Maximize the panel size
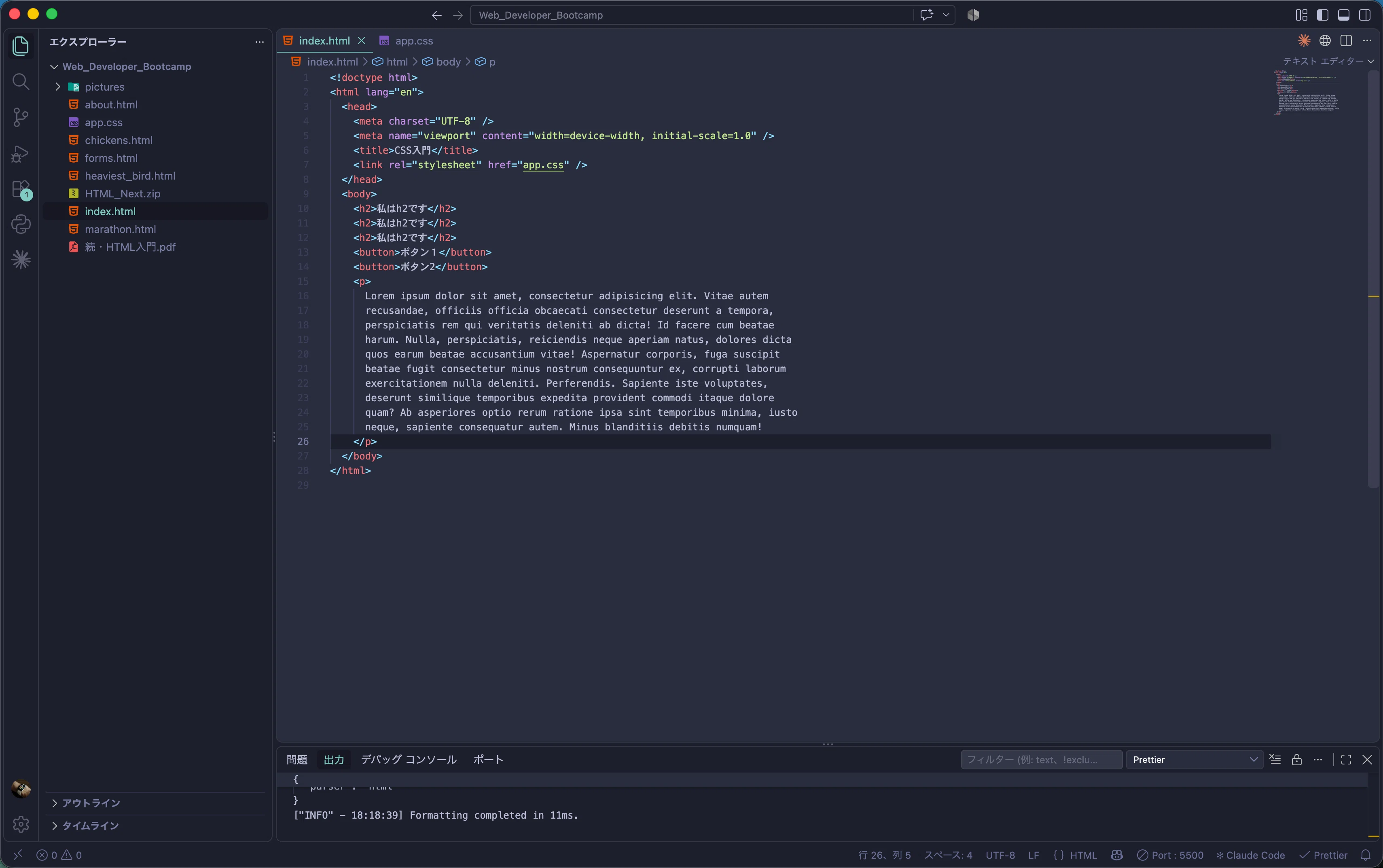This screenshot has width=1383, height=868. [1346, 759]
